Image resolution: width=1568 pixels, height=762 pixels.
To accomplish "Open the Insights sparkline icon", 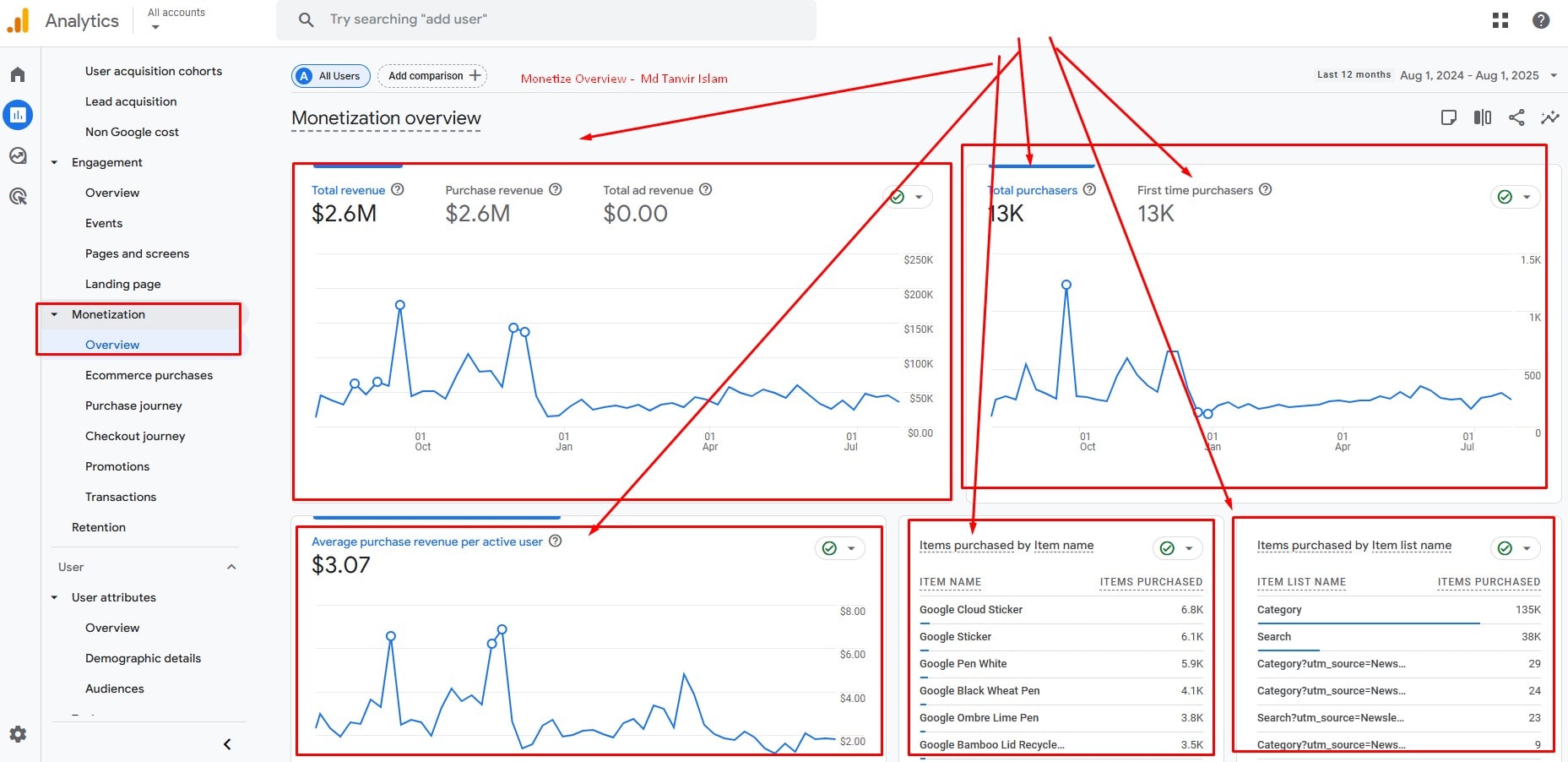I will (1549, 117).
